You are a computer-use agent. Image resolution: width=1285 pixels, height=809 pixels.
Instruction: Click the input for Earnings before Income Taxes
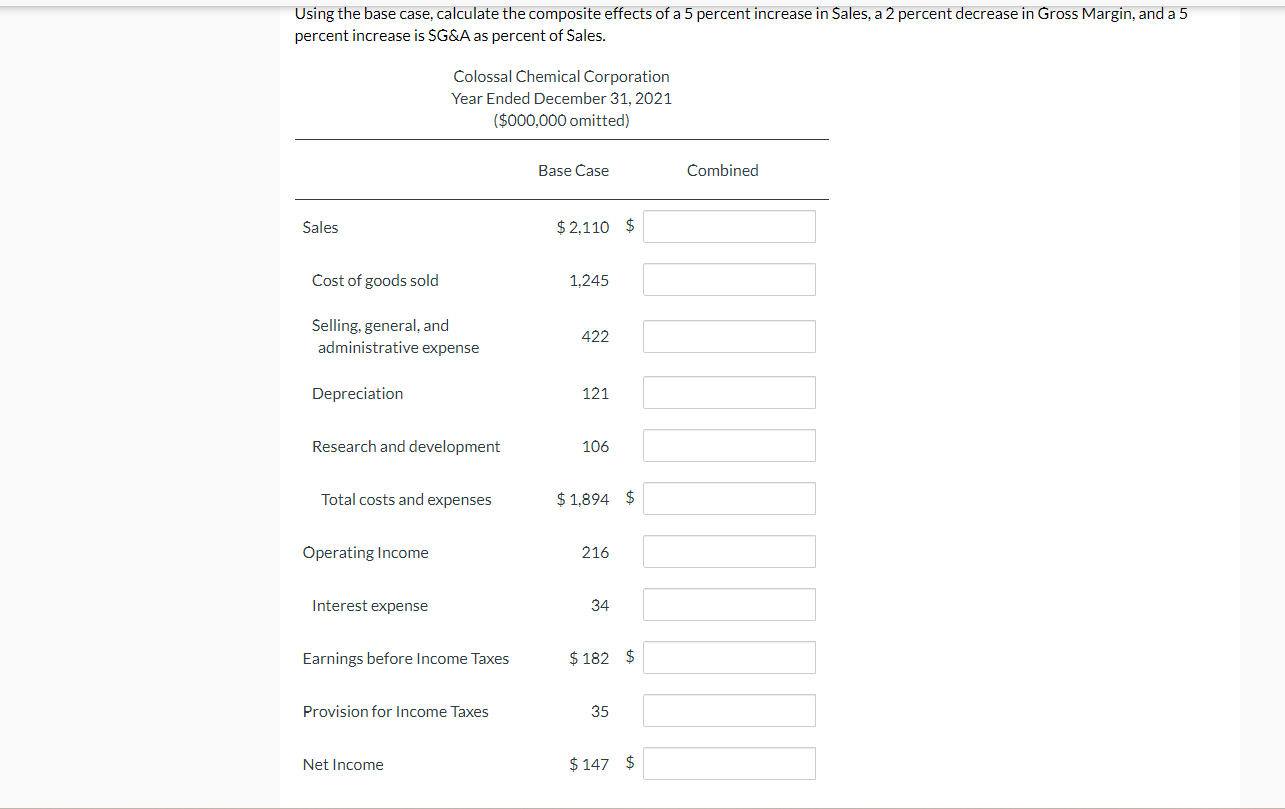click(x=729, y=657)
